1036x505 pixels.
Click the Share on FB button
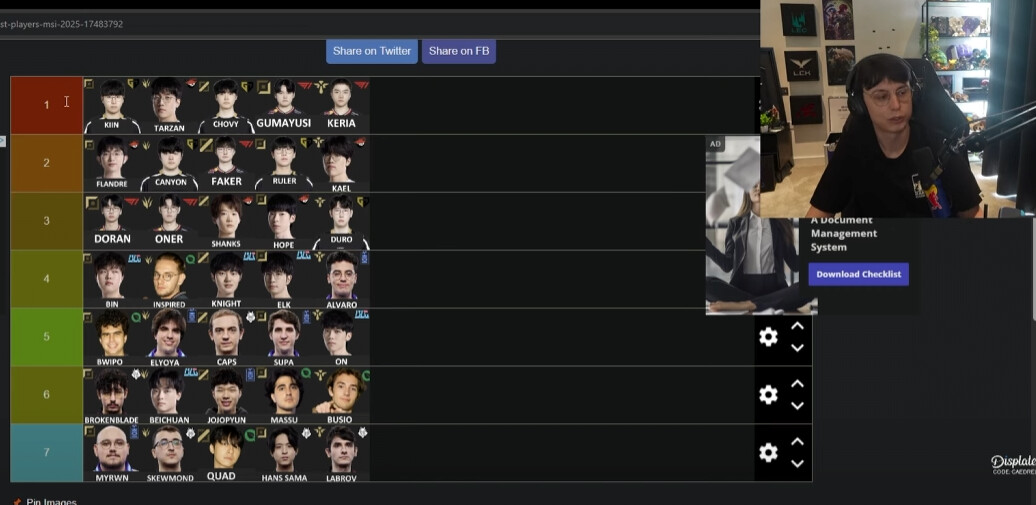(459, 51)
